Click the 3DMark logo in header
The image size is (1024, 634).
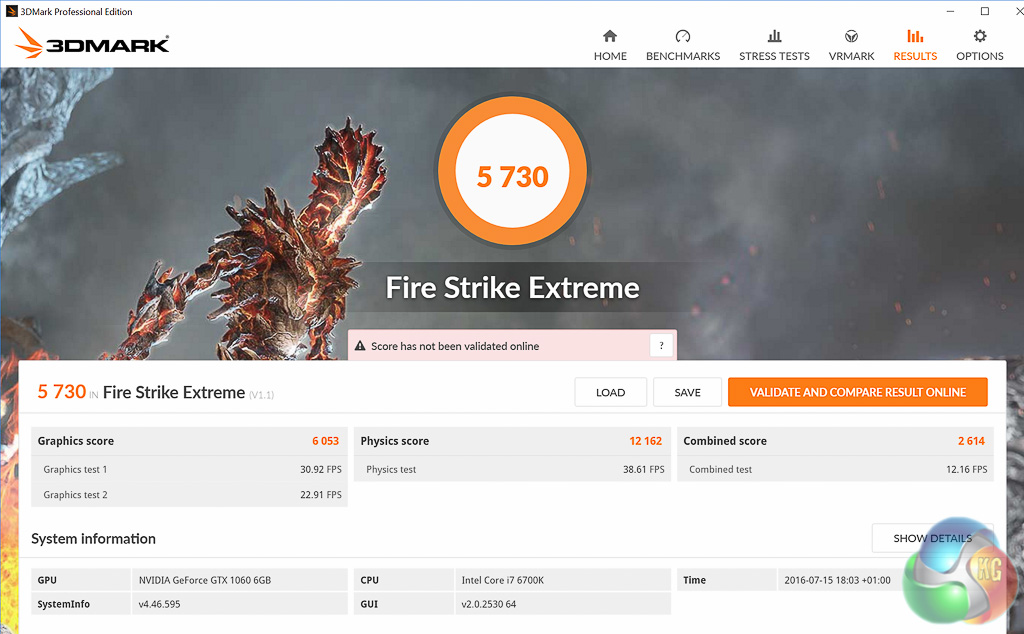point(92,43)
